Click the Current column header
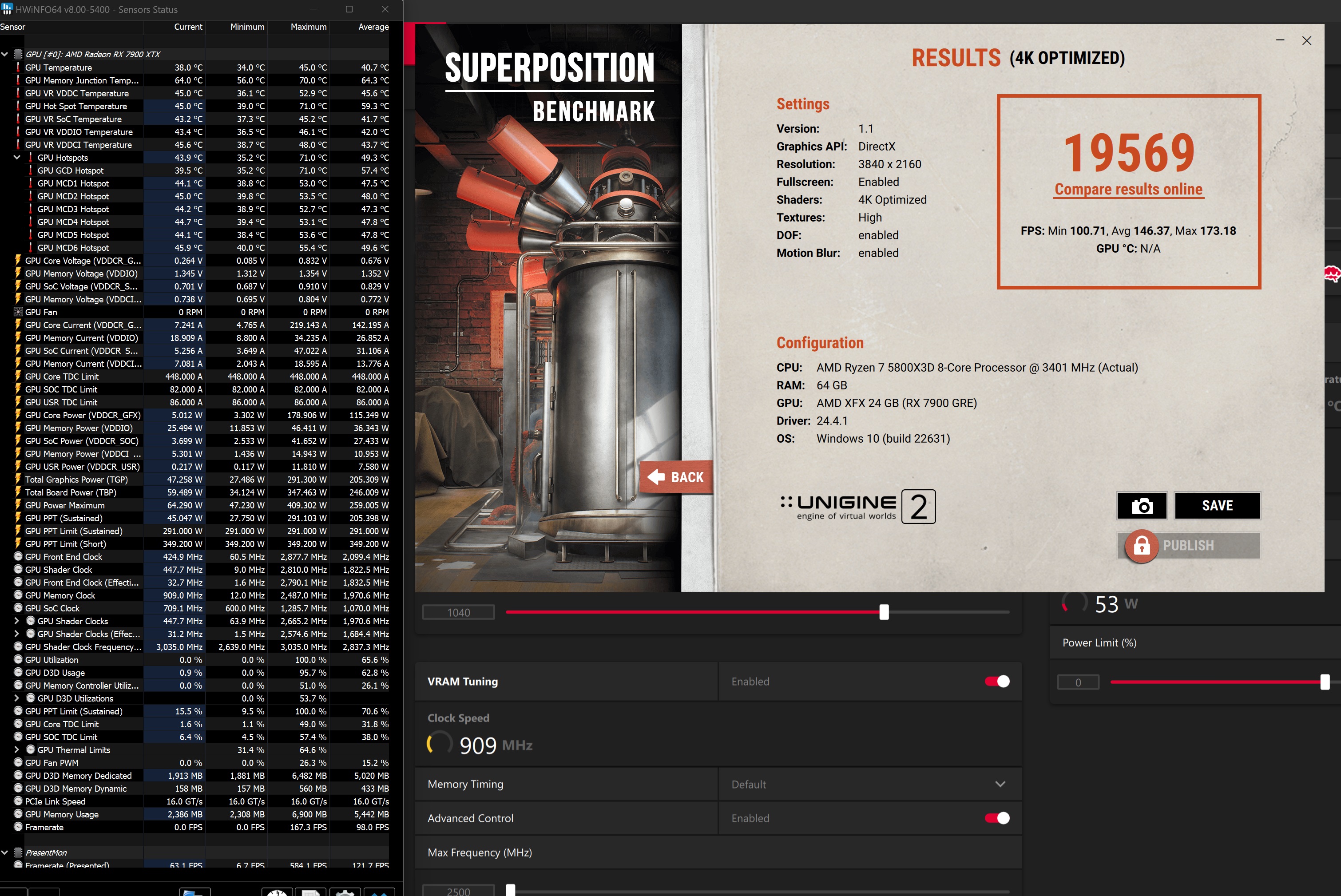 174,27
